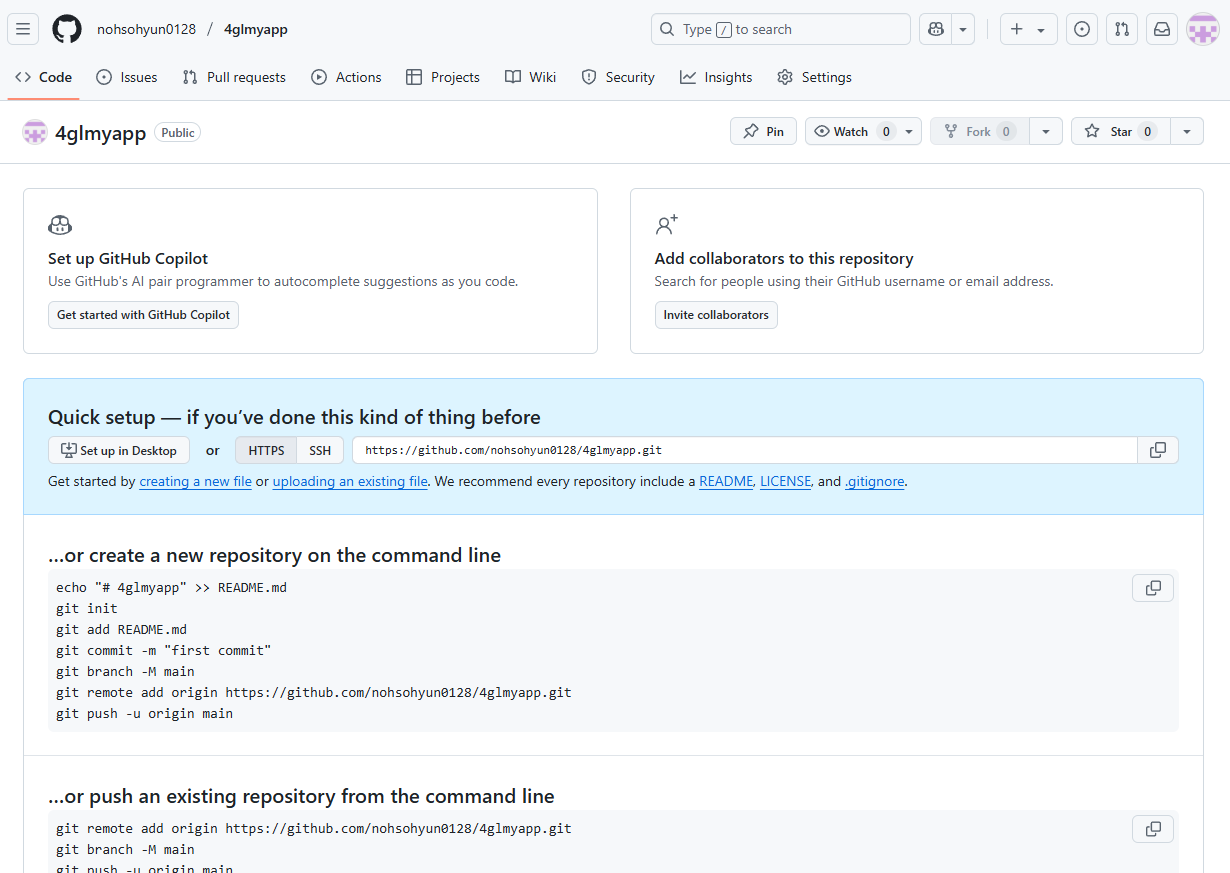This screenshot has width=1230, height=873.
Task: Open Copilot chat icon in header
Action: [936, 29]
